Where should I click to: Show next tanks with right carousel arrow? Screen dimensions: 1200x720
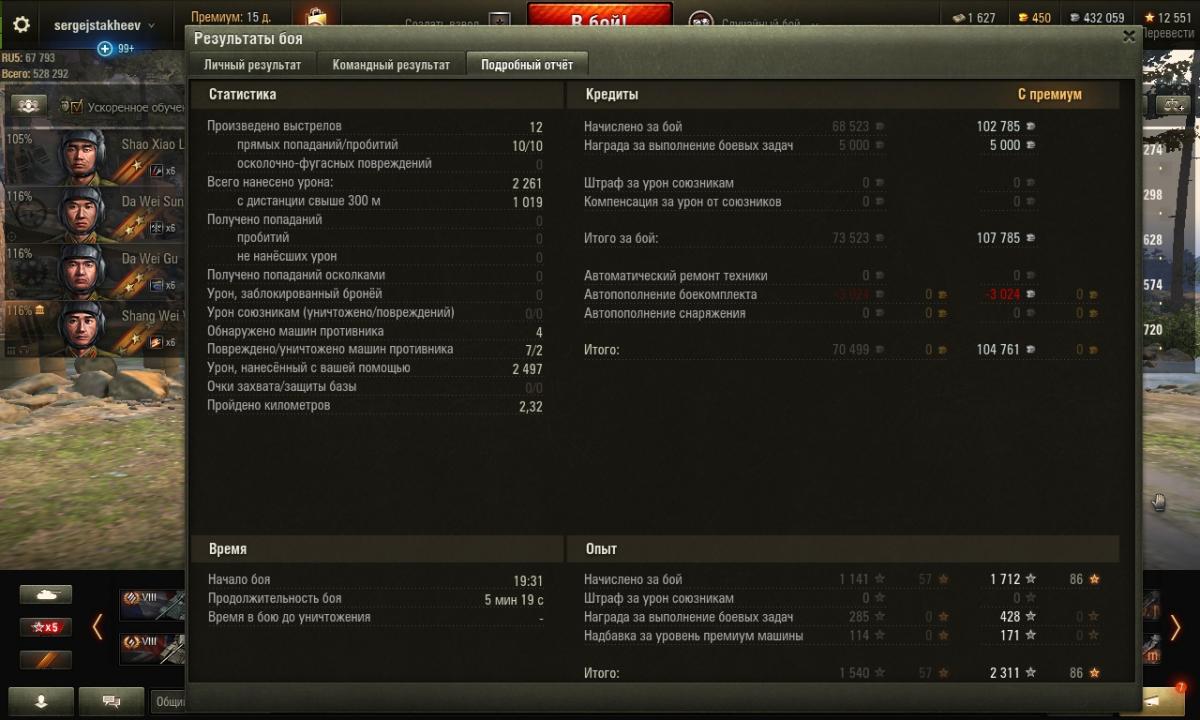[1176, 628]
